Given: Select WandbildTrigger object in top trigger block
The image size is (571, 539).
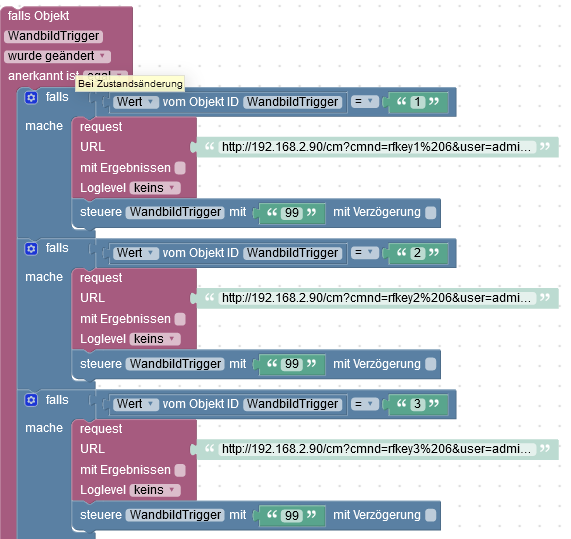Looking at the screenshot, I should pos(54,36).
